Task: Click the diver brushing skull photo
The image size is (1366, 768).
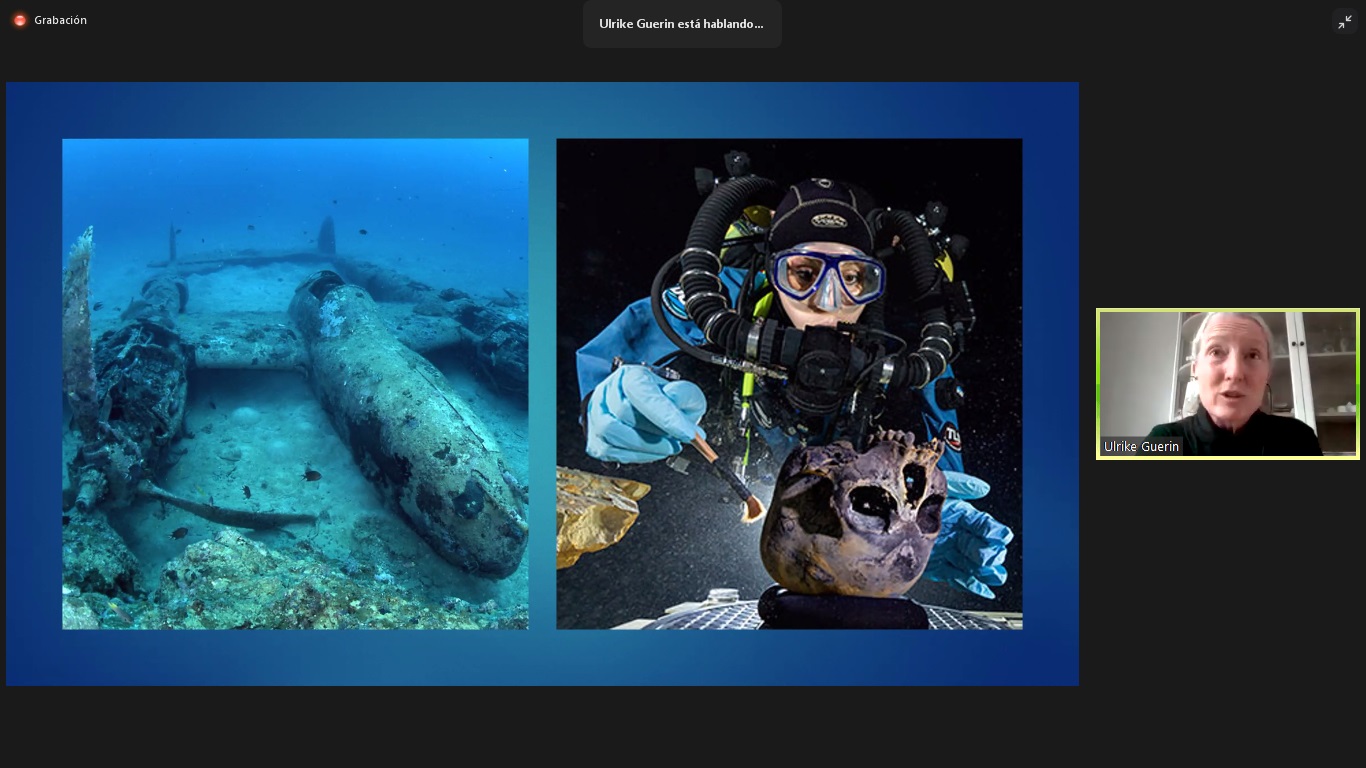Action: point(789,384)
